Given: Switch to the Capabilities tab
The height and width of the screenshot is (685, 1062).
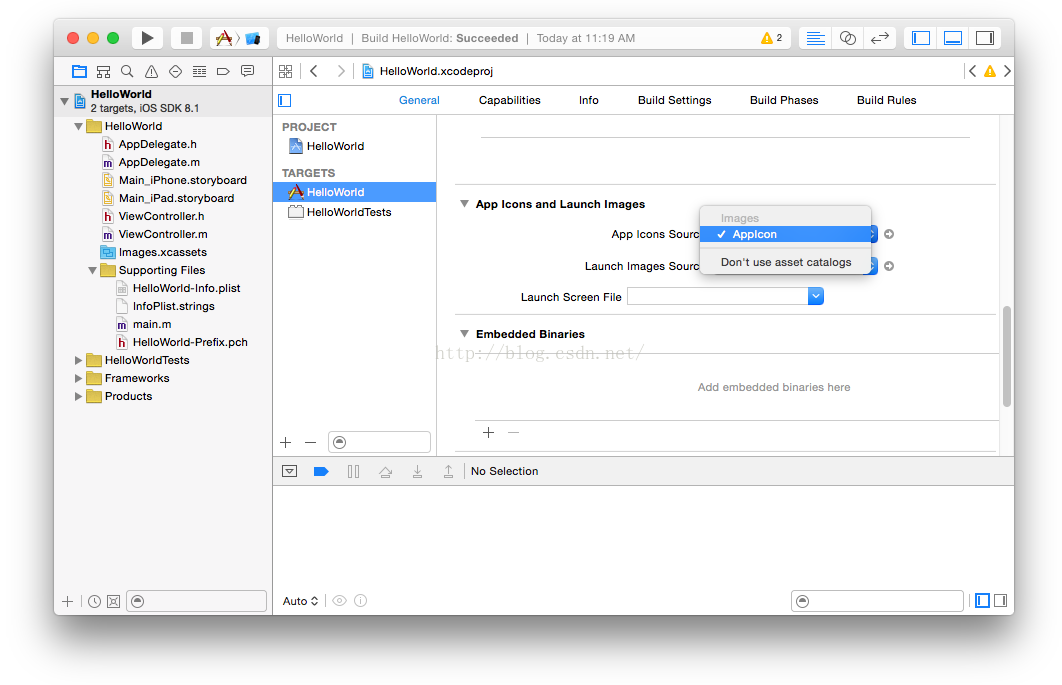Looking at the screenshot, I should coord(509,100).
